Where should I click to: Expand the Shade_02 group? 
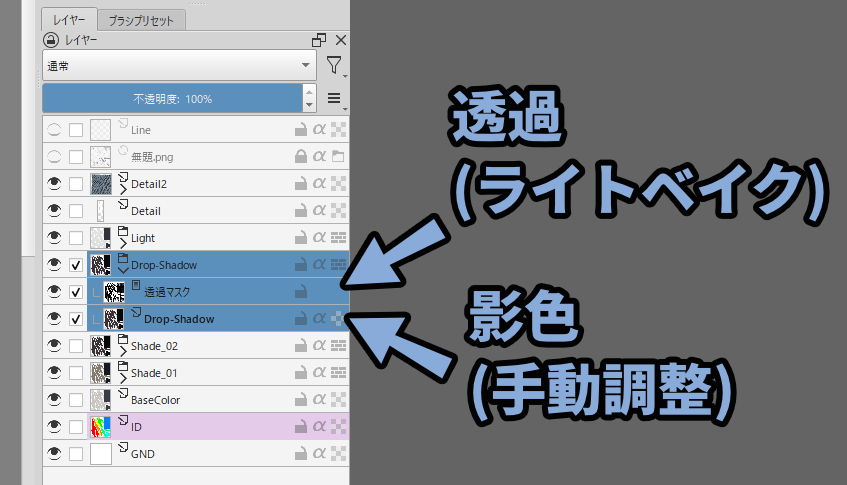click(123, 351)
